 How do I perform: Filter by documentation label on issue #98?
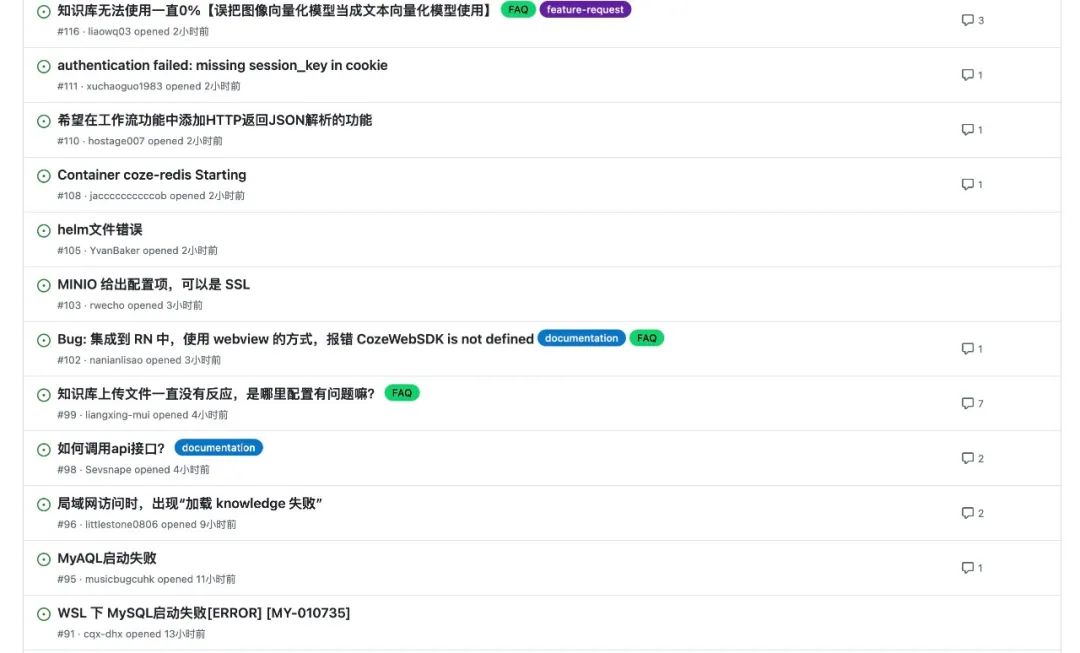tap(218, 448)
